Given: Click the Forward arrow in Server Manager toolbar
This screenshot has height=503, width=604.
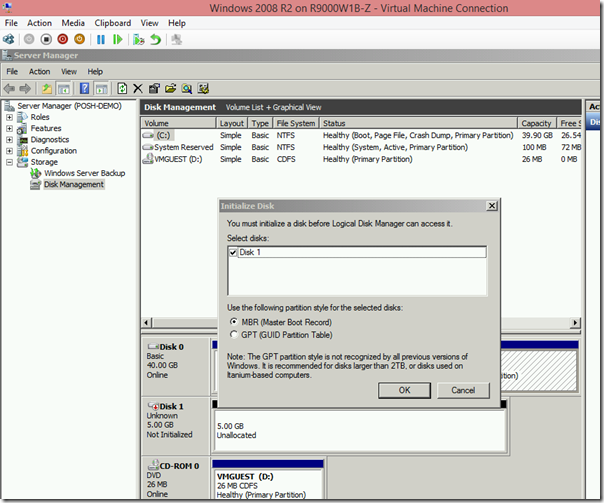Looking at the screenshot, I should [25, 89].
